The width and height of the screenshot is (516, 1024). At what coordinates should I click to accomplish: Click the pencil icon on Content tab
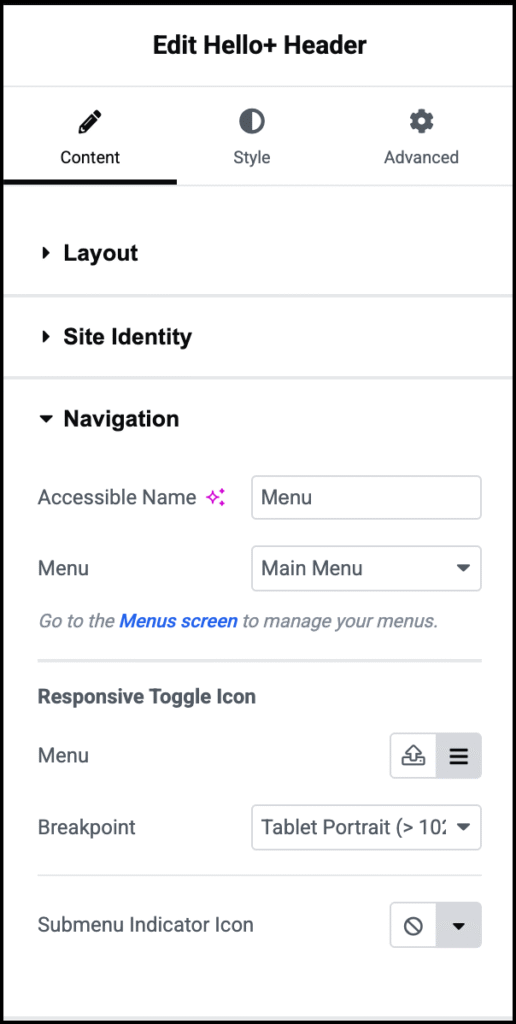90,121
